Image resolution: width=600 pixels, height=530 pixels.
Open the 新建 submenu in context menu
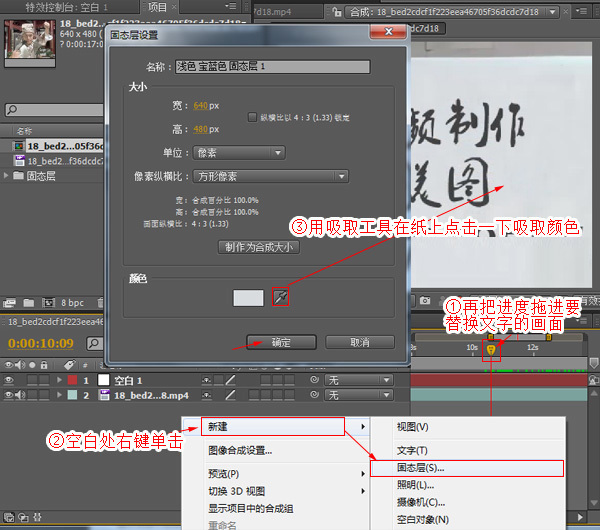(x=273, y=426)
